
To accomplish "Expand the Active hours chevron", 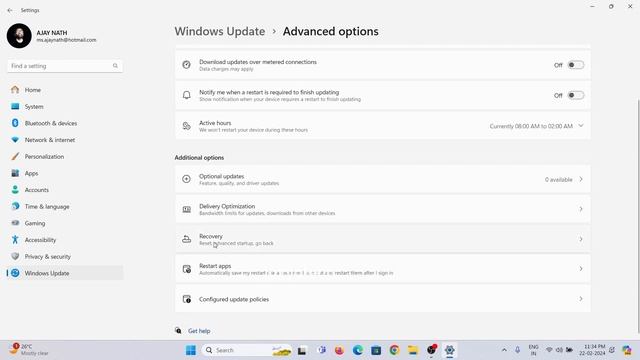I will point(581,126).
